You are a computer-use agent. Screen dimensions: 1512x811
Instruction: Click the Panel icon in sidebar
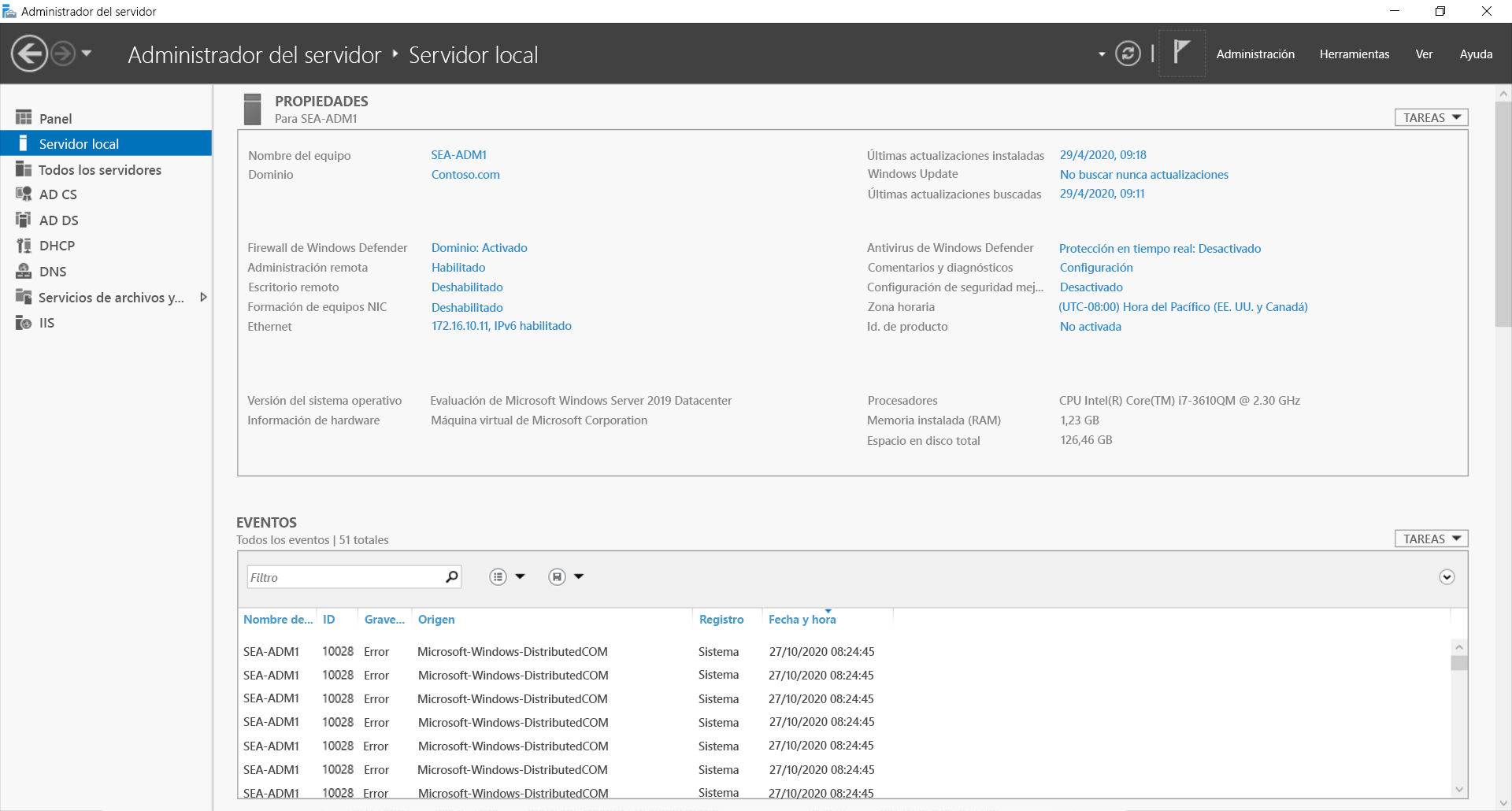[x=24, y=117]
